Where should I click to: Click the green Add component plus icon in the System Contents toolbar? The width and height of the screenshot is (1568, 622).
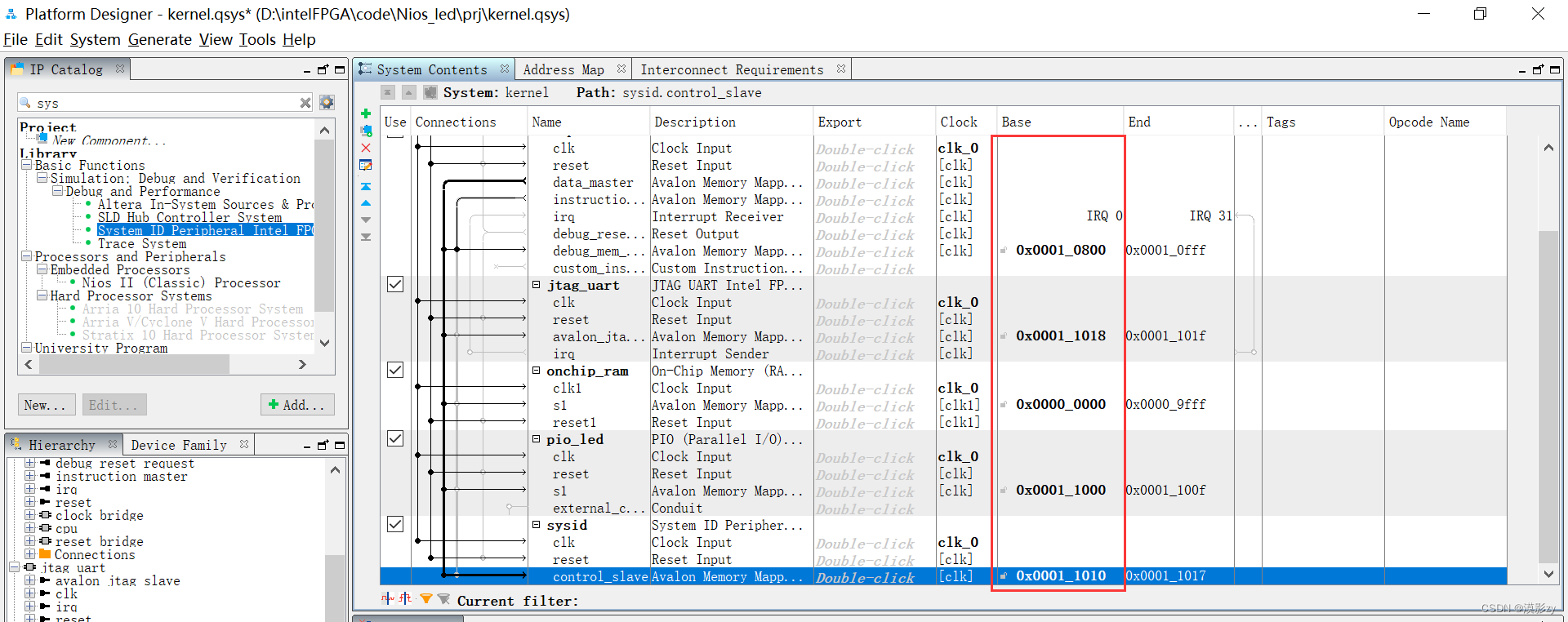click(x=366, y=113)
